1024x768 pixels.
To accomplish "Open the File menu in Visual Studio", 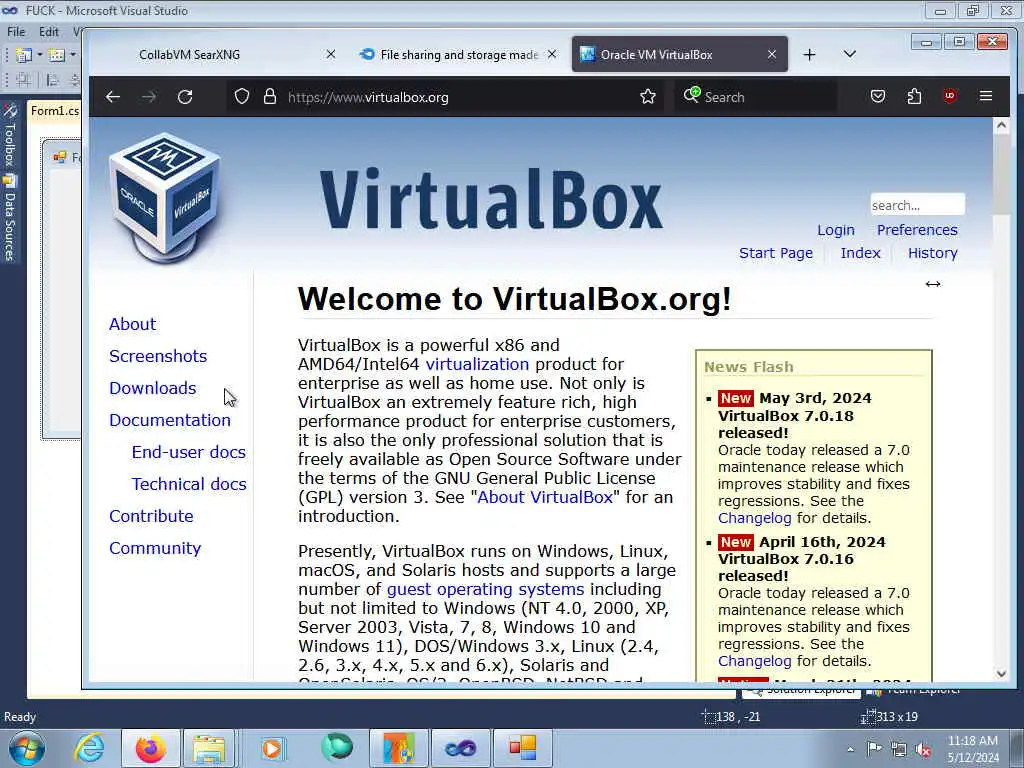I will click(16, 31).
